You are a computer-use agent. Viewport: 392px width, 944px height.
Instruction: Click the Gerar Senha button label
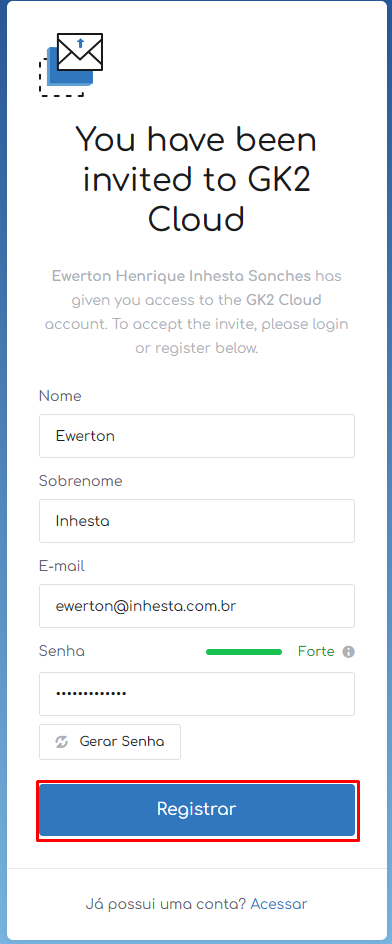coord(122,742)
